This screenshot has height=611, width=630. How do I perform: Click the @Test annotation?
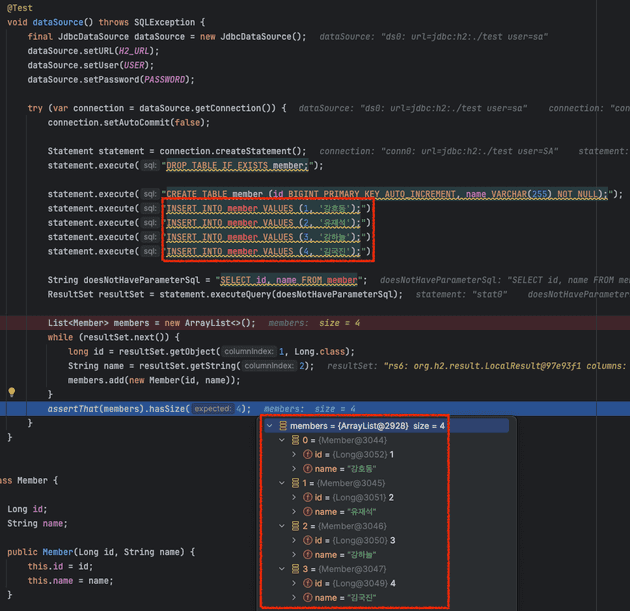[20, 8]
